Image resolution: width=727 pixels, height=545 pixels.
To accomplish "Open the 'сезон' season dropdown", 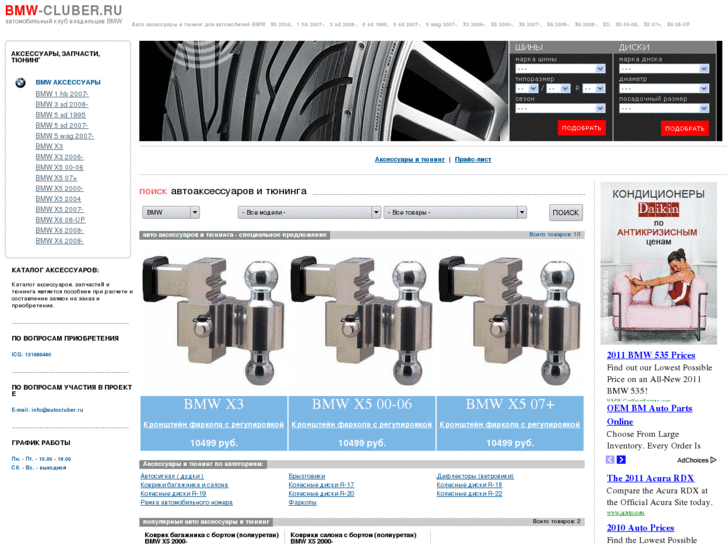I will pyautogui.click(x=560, y=109).
